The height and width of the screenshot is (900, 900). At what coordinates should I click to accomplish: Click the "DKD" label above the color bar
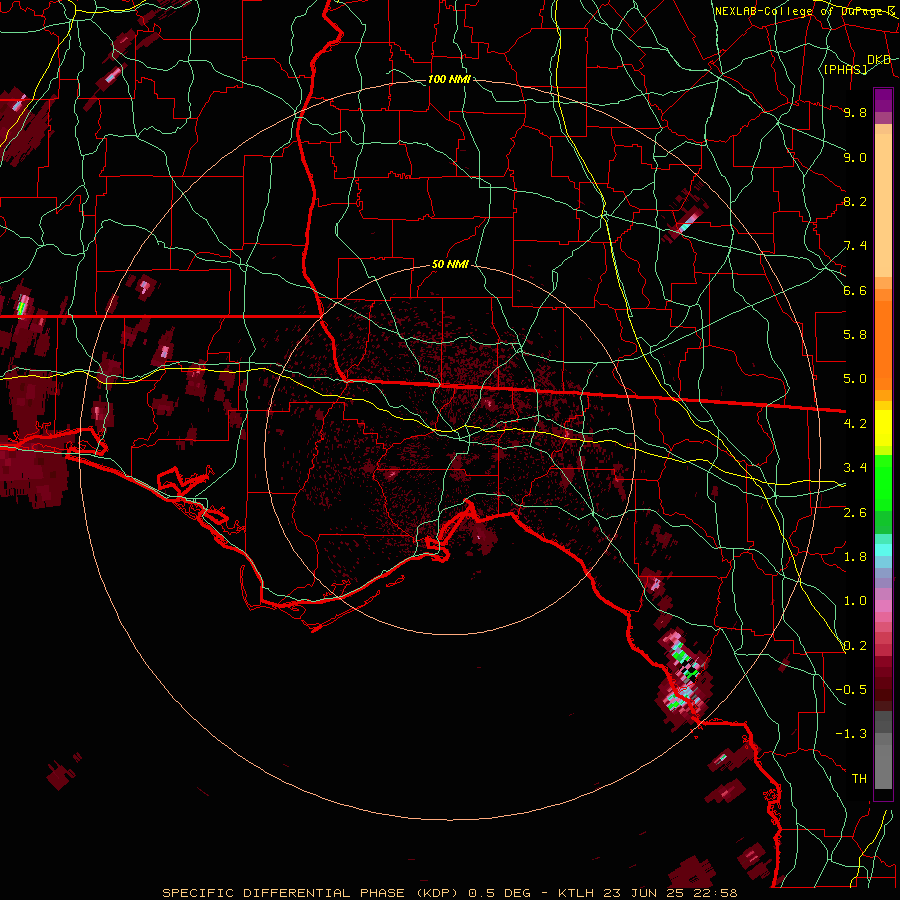point(879,59)
